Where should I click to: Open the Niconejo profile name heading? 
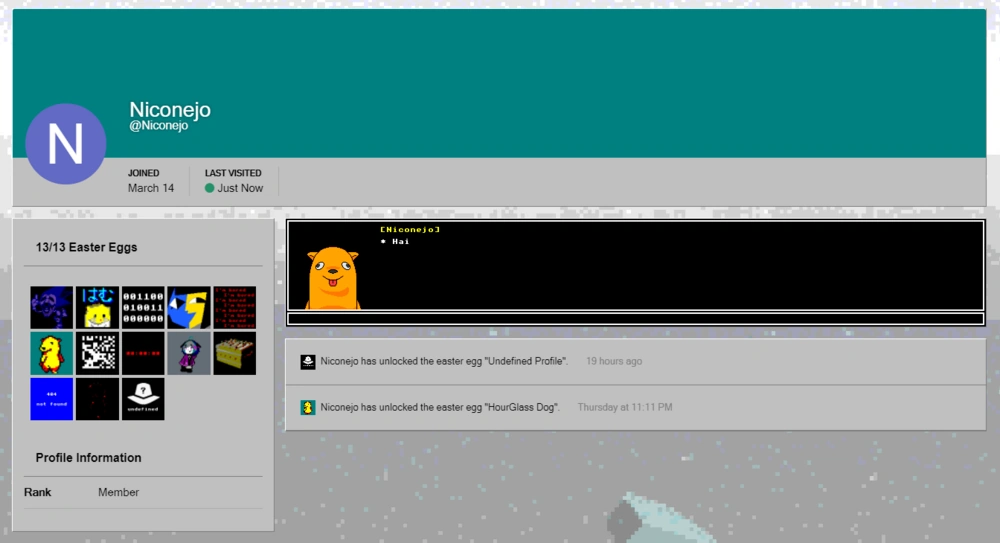point(170,110)
